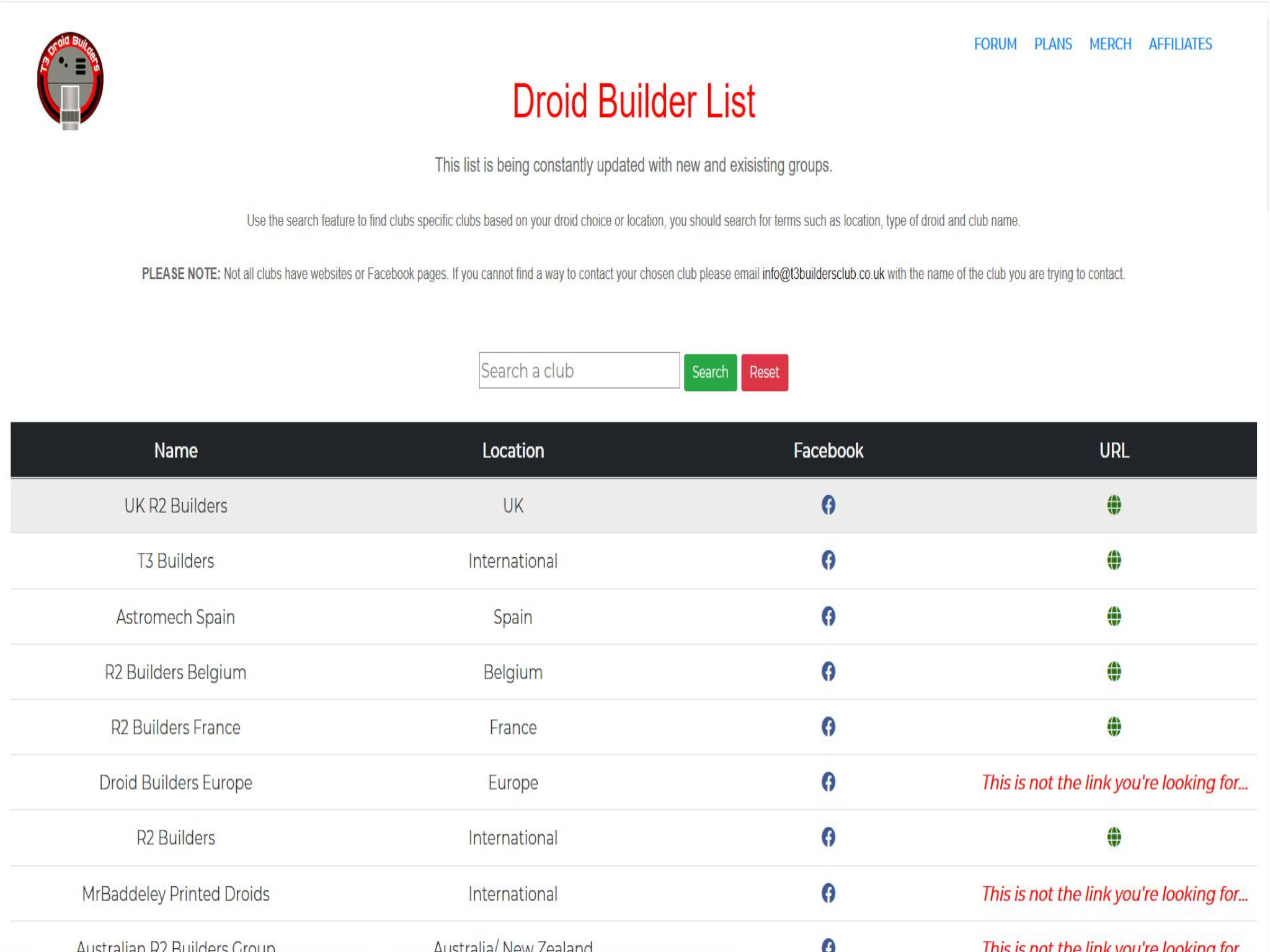
Task: Click the search input field
Action: (x=579, y=371)
